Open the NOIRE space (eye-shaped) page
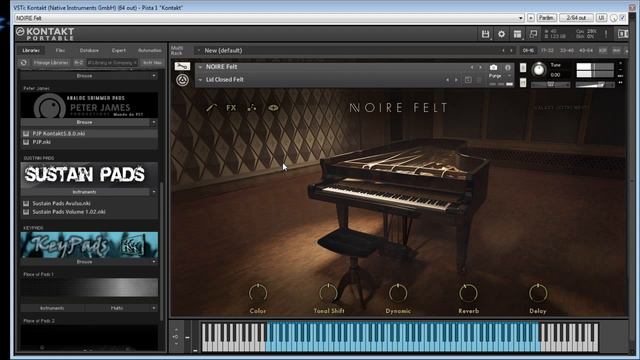640x360 pixels. (273, 108)
